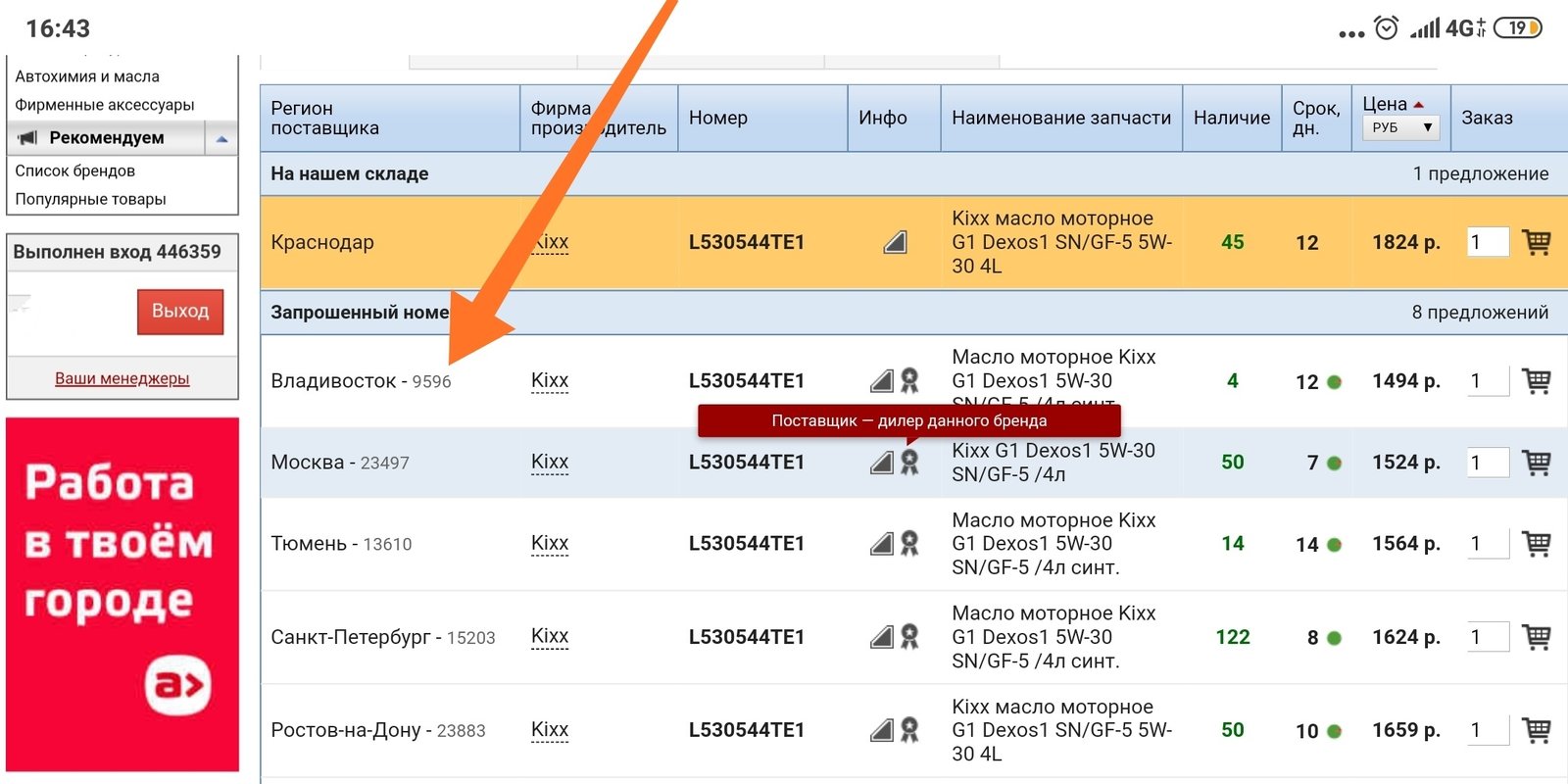Image resolution: width=1568 pixels, height=784 pixels.
Task: Collapse the Рекомендуем menu section
Action: click(221, 138)
